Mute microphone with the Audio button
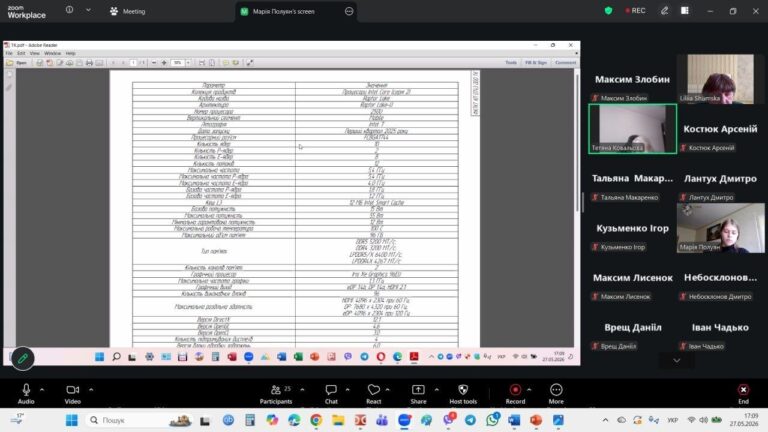The height and width of the screenshot is (432, 768). pyautogui.click(x=26, y=394)
